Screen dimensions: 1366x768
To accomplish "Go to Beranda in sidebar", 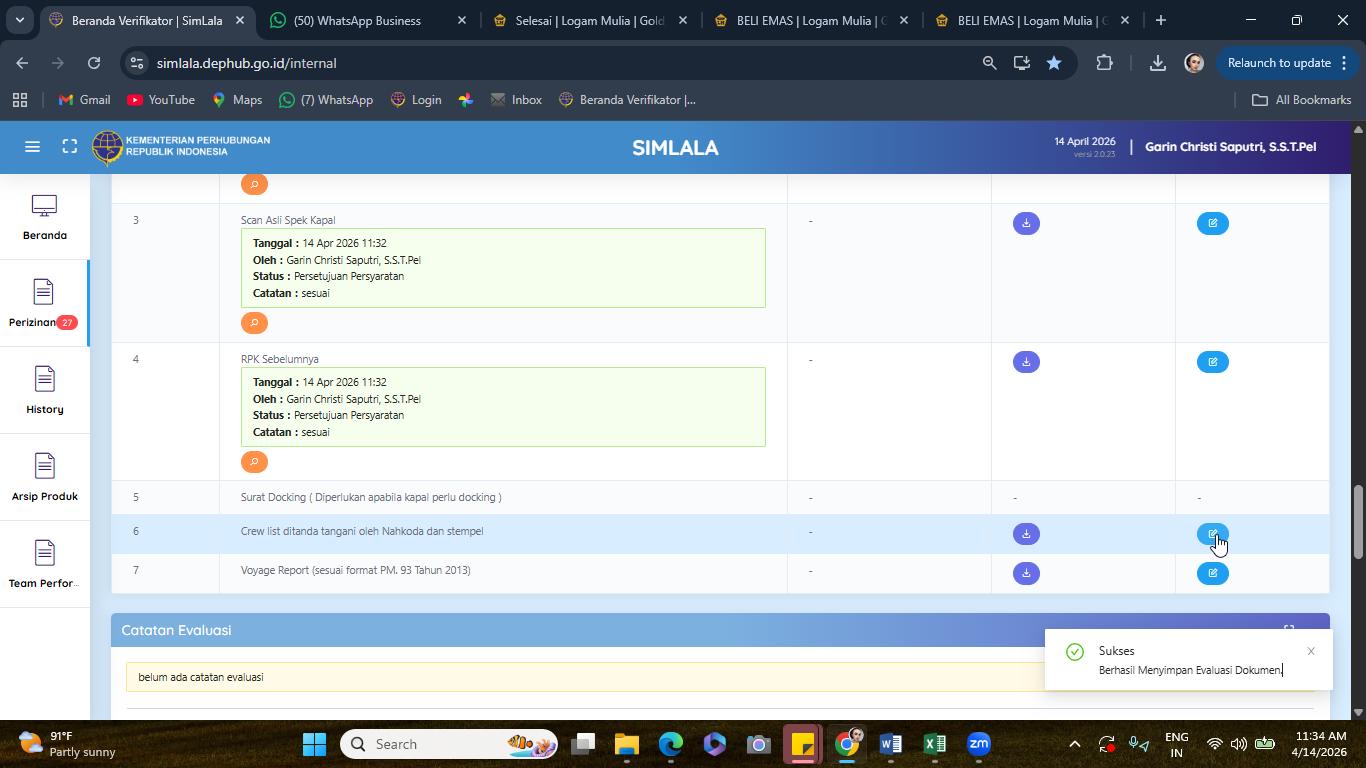I will (44, 217).
